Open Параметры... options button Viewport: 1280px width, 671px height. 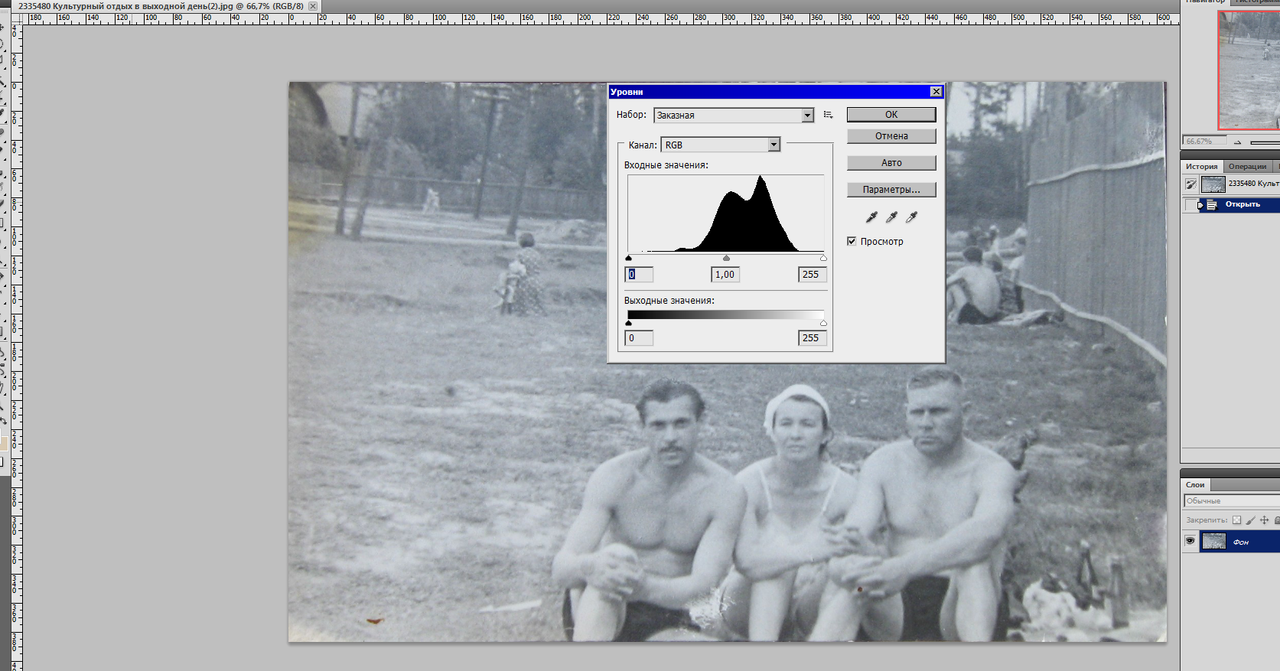tap(891, 190)
